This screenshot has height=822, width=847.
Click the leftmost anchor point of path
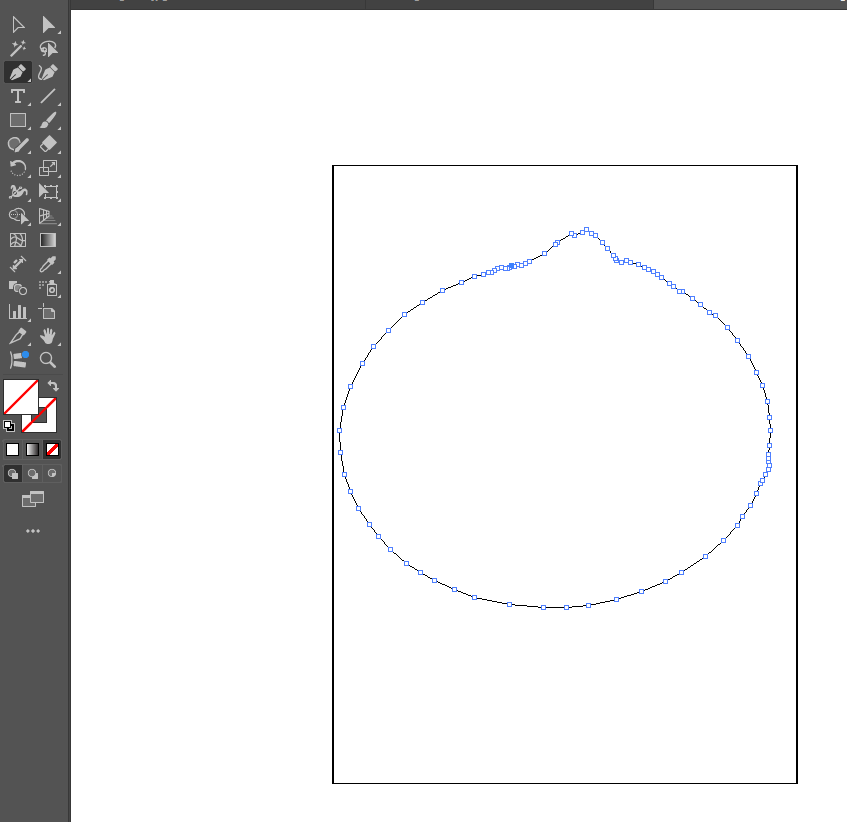[x=339, y=430]
